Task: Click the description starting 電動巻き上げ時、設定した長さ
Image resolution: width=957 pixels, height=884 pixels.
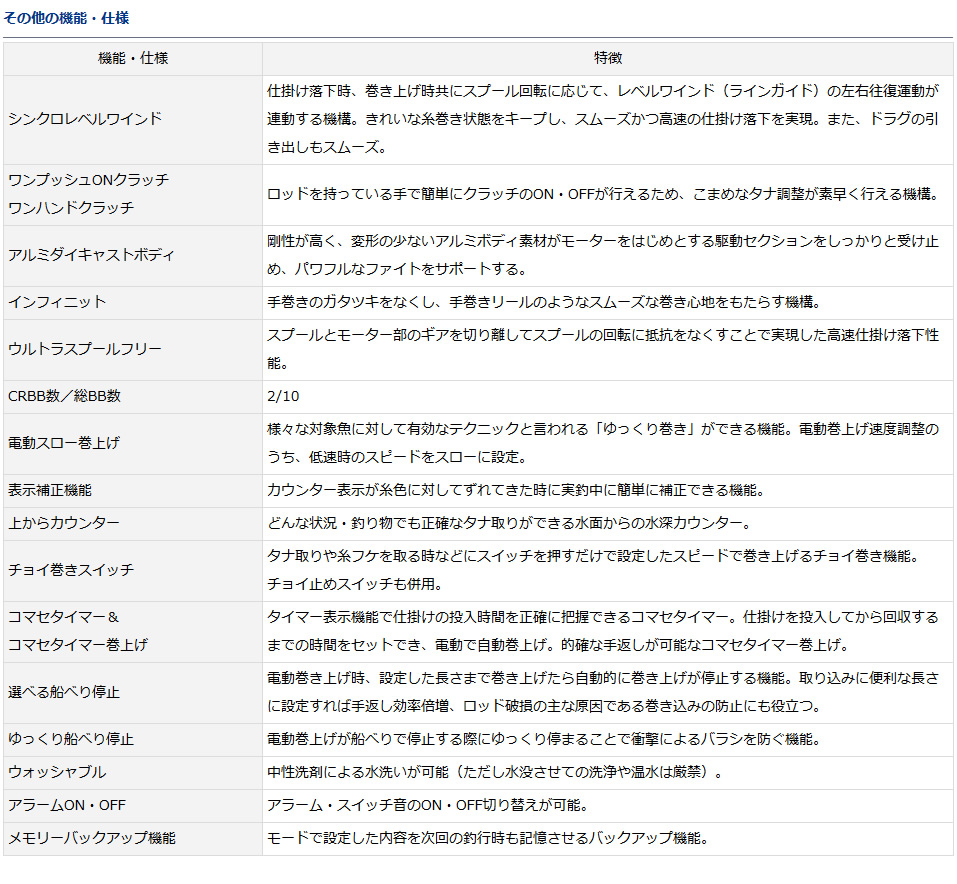Action: click(603, 692)
